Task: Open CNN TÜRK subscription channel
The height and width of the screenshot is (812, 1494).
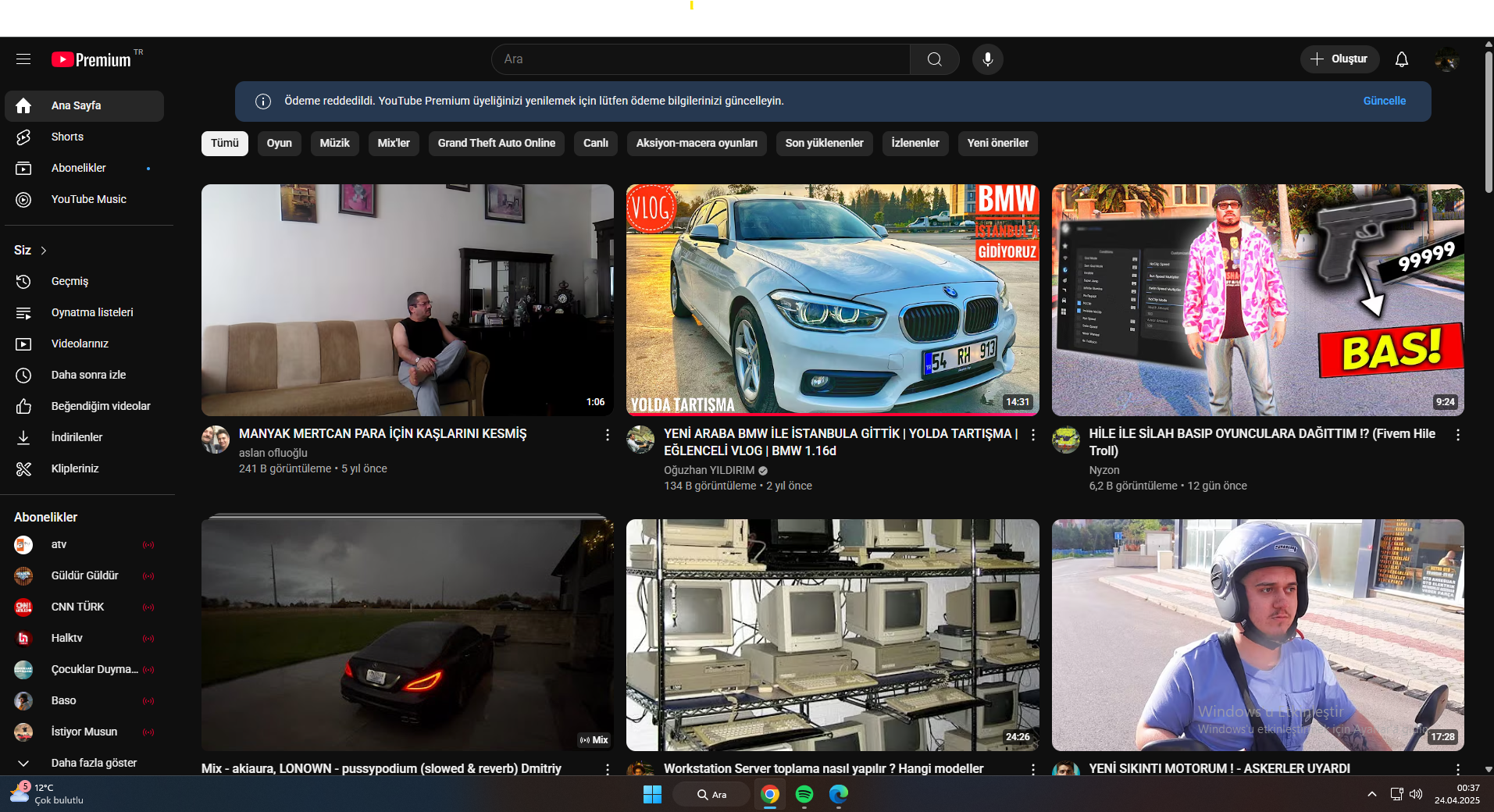Action: pos(84,607)
